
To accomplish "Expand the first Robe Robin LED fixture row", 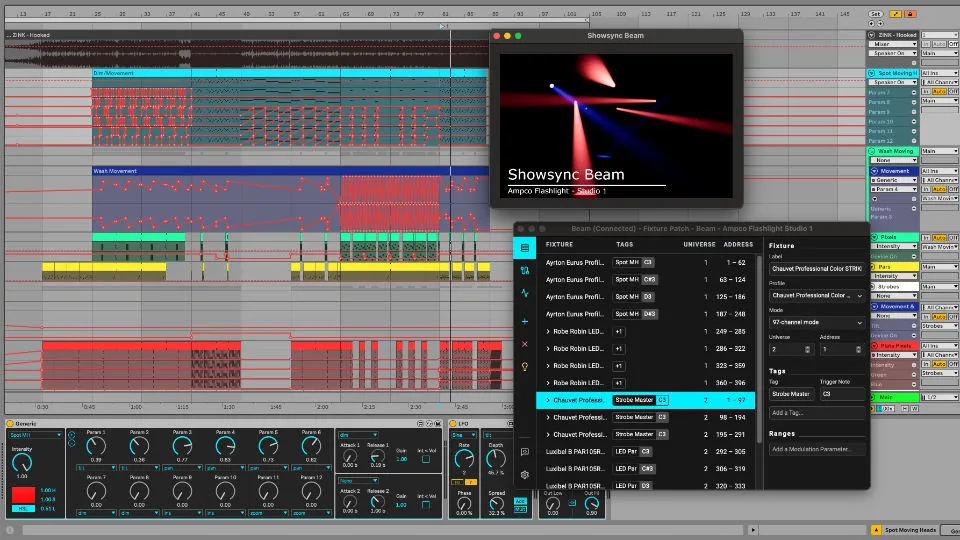I will [x=548, y=331].
